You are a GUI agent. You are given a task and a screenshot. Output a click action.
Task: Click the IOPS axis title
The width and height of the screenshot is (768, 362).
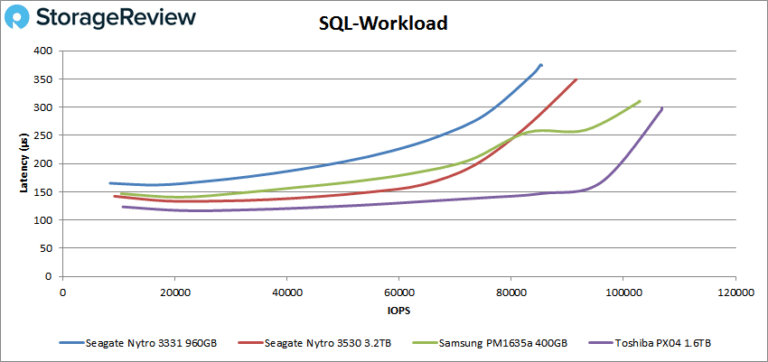(399, 311)
